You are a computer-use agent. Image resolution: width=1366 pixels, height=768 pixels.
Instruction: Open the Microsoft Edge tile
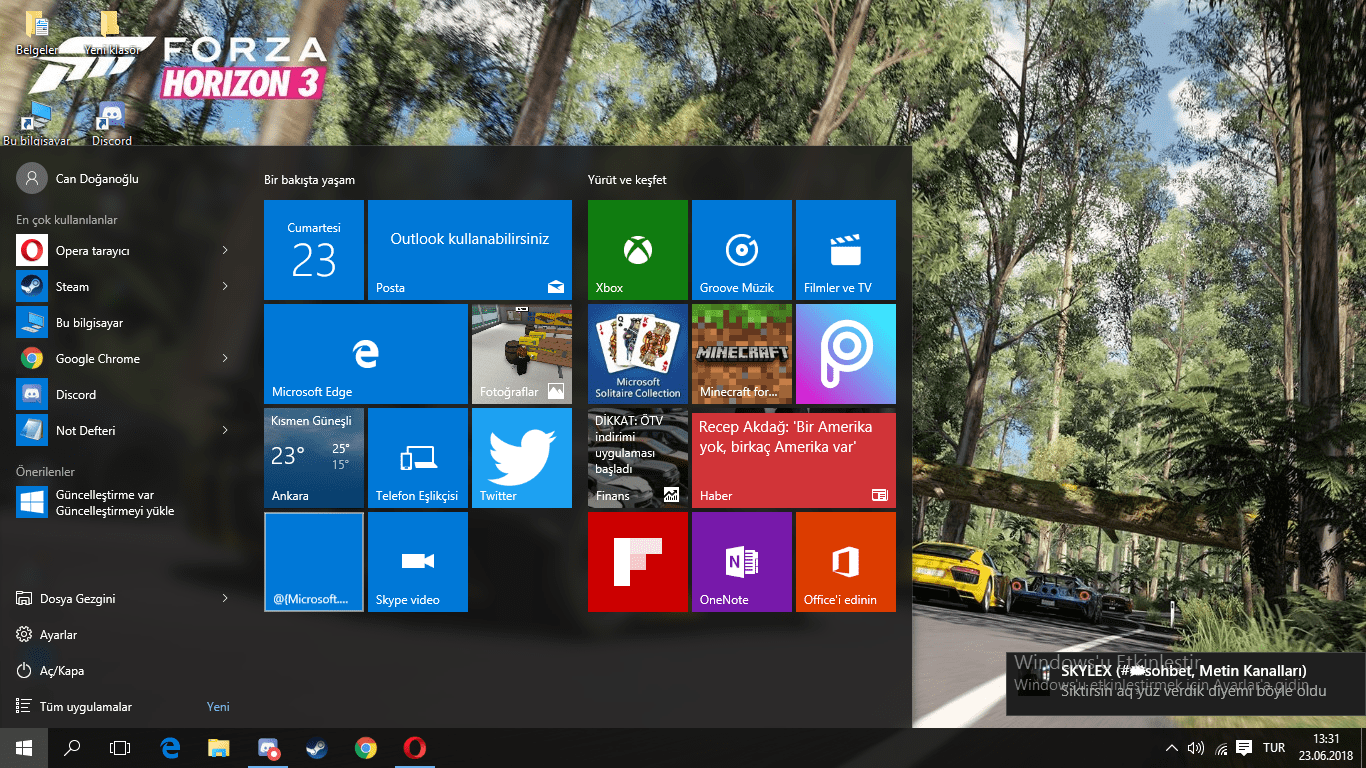pyautogui.click(x=366, y=354)
